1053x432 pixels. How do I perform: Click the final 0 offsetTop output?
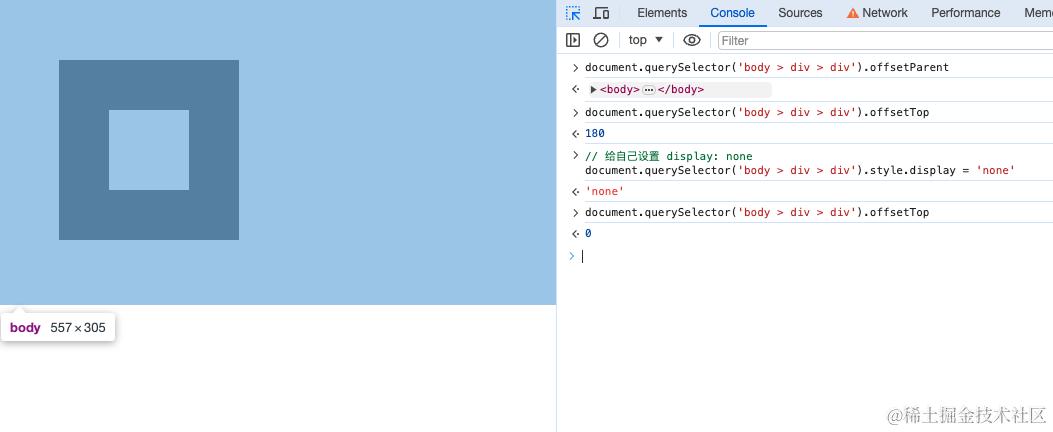pyautogui.click(x=588, y=233)
